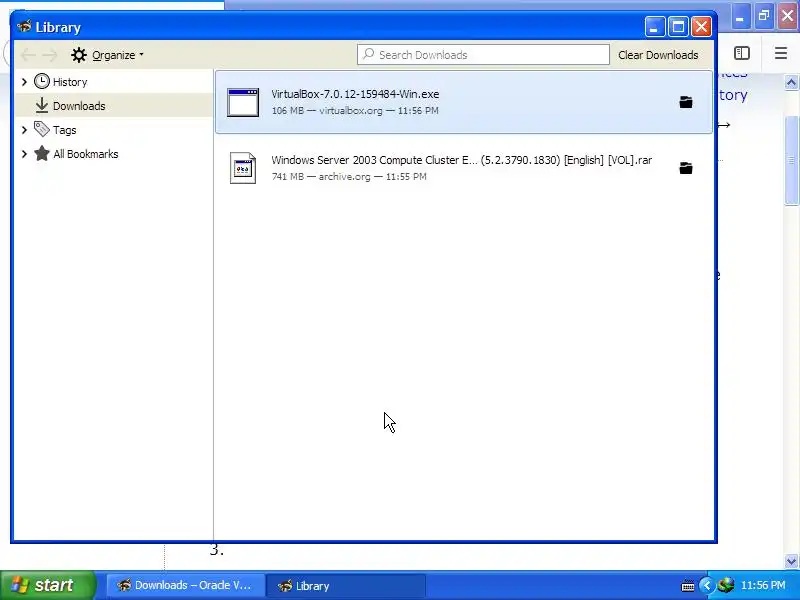Screen dimensions: 800x600
Task: Click the All Bookmarks star icon
Action: pyautogui.click(x=42, y=154)
